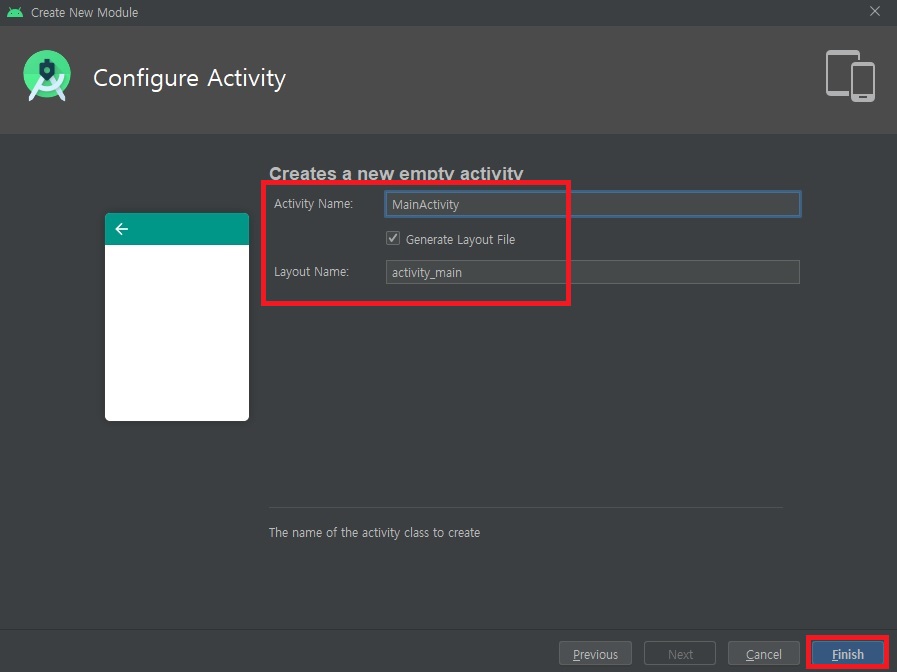Click 'The name of the activity class' hint
The image size is (897, 672).
click(x=374, y=532)
